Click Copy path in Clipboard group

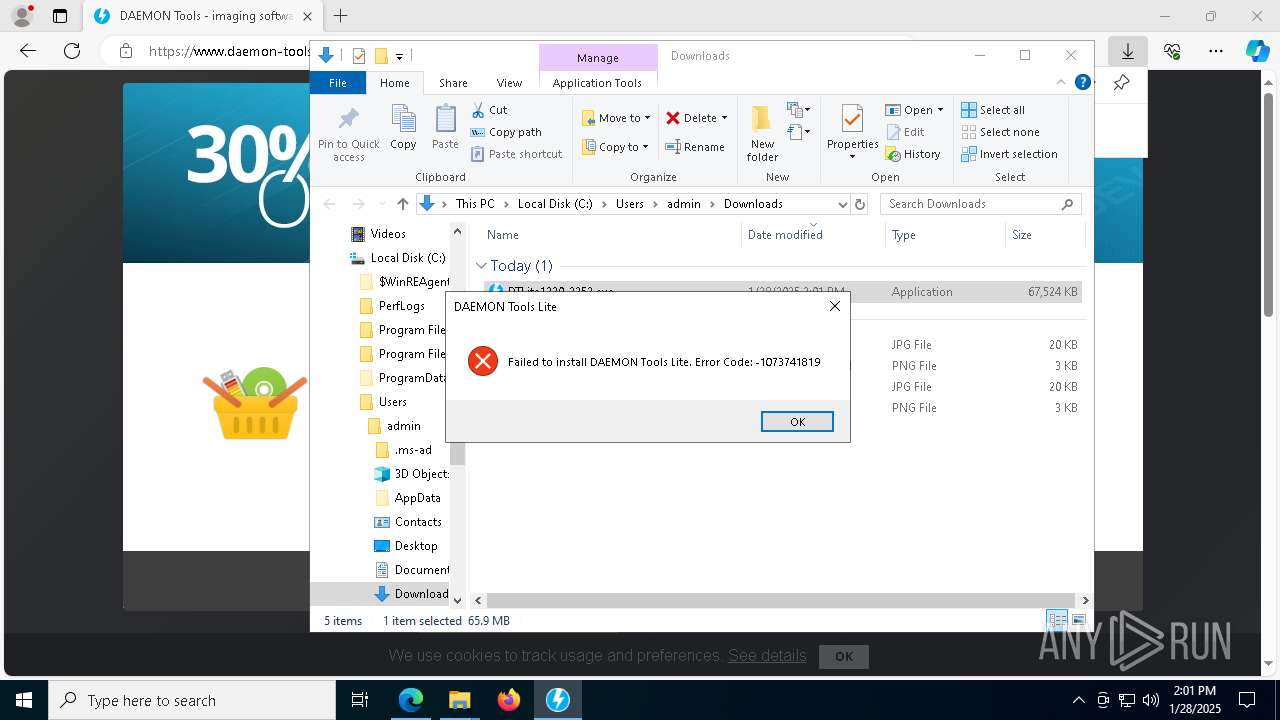506,132
